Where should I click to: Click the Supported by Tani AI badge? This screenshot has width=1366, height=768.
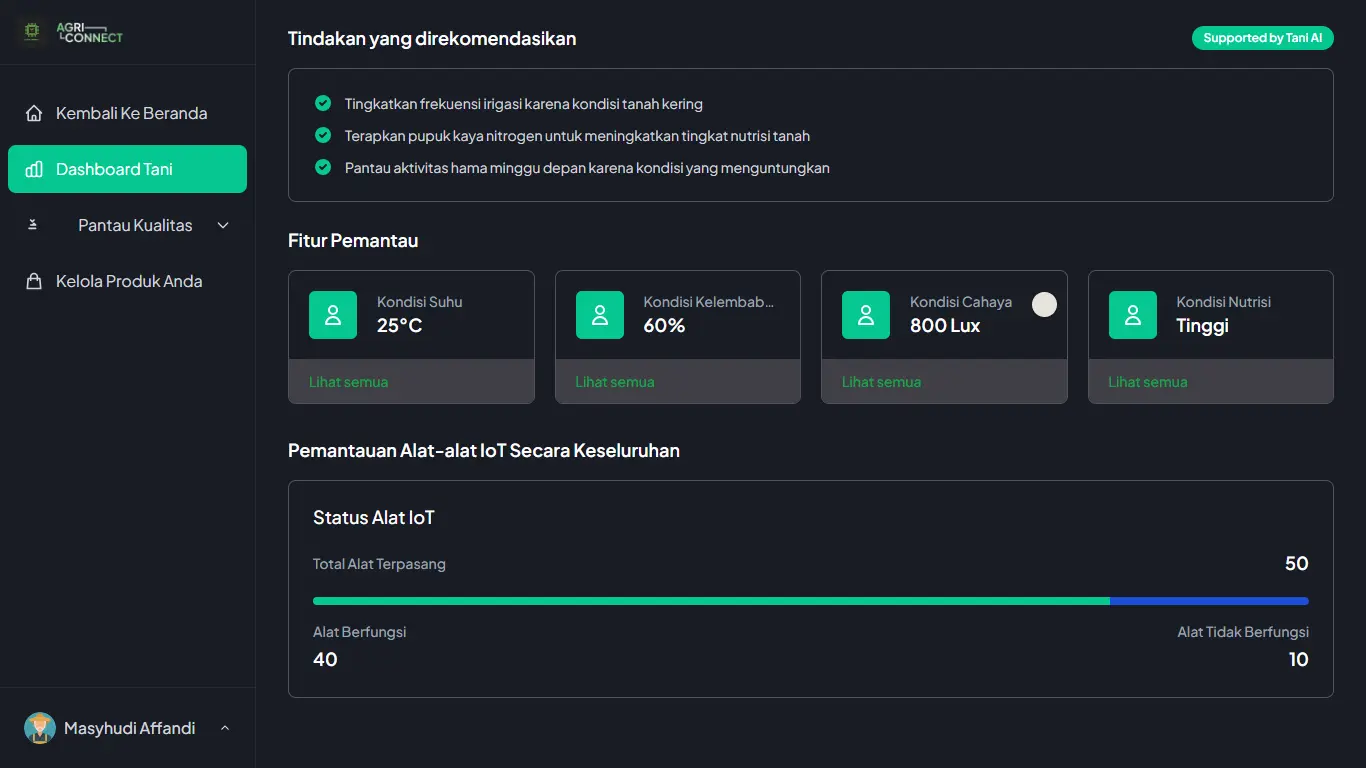click(1262, 37)
